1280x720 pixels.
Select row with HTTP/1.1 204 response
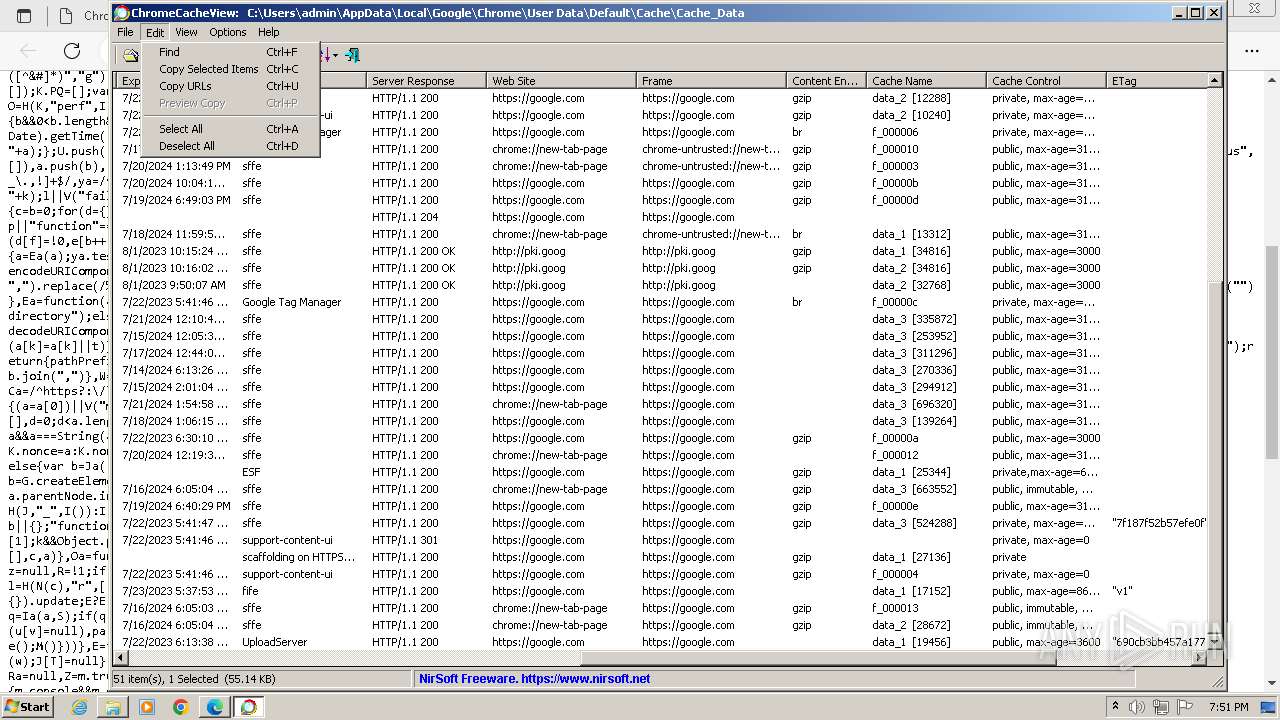tap(662, 217)
